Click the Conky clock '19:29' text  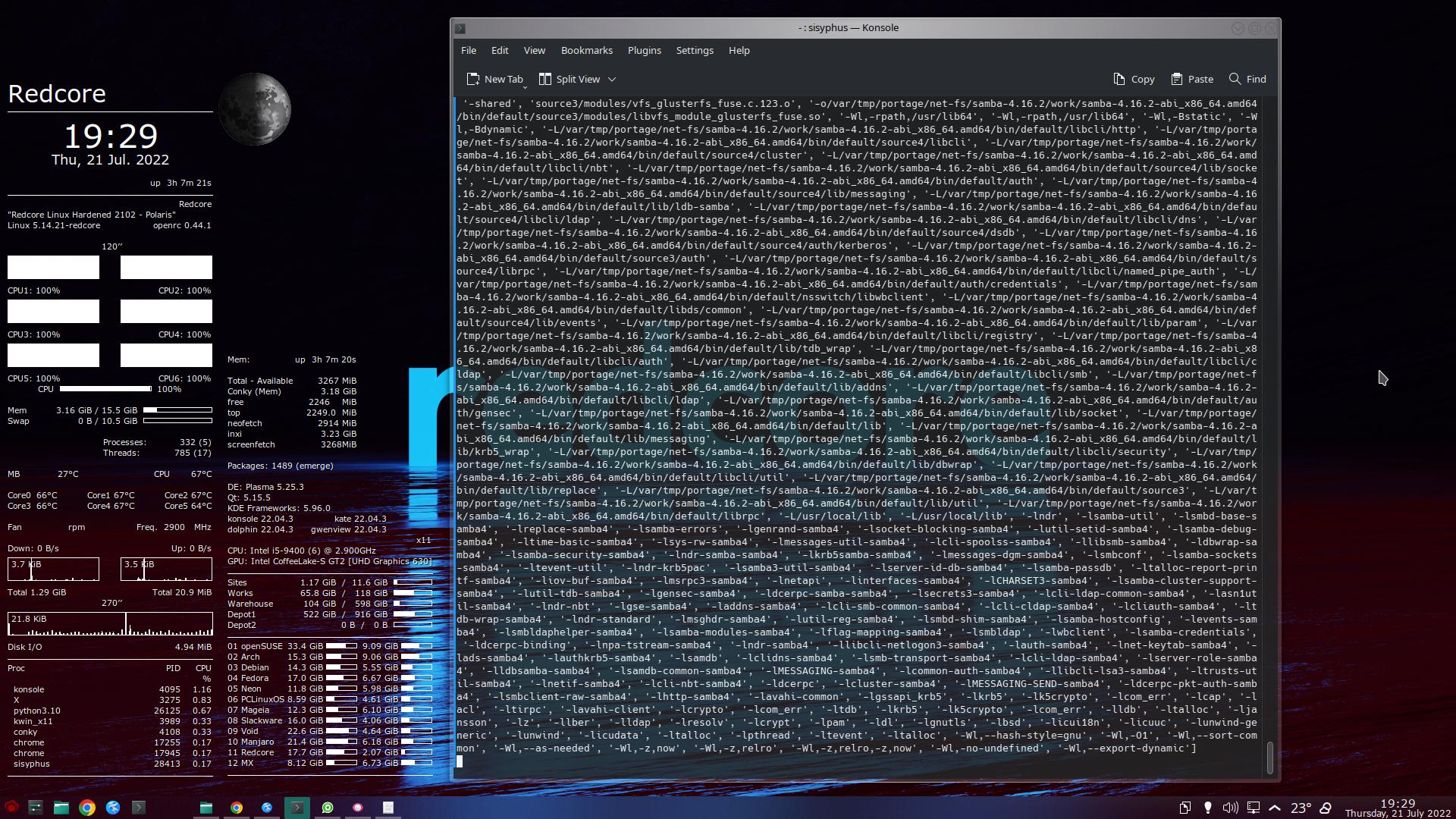[x=111, y=136]
